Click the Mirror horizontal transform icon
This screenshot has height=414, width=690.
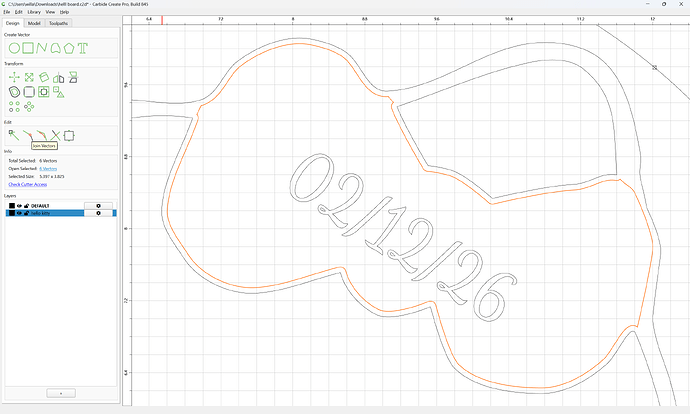point(59,78)
